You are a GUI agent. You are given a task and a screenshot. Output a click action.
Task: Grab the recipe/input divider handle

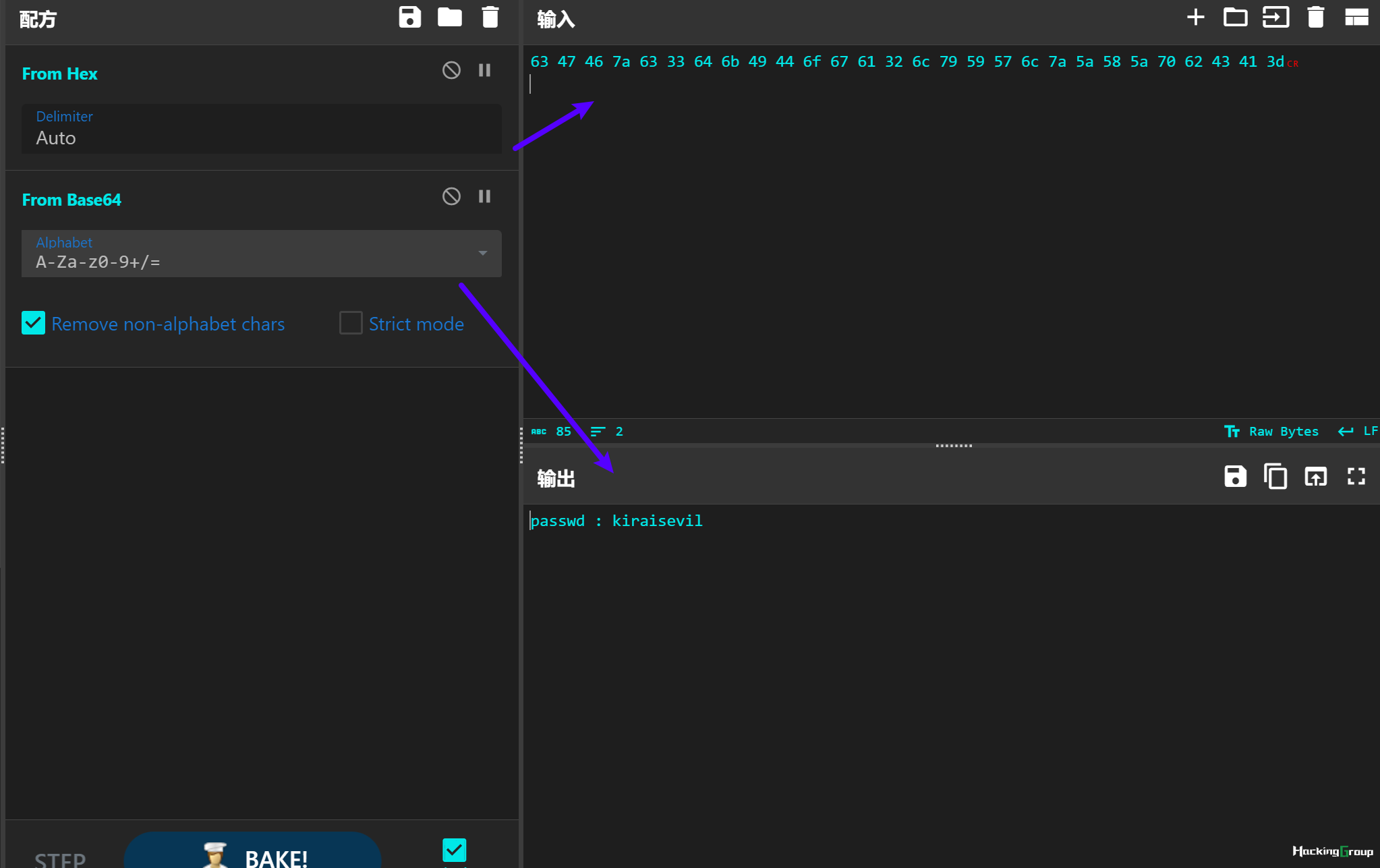pos(521,445)
